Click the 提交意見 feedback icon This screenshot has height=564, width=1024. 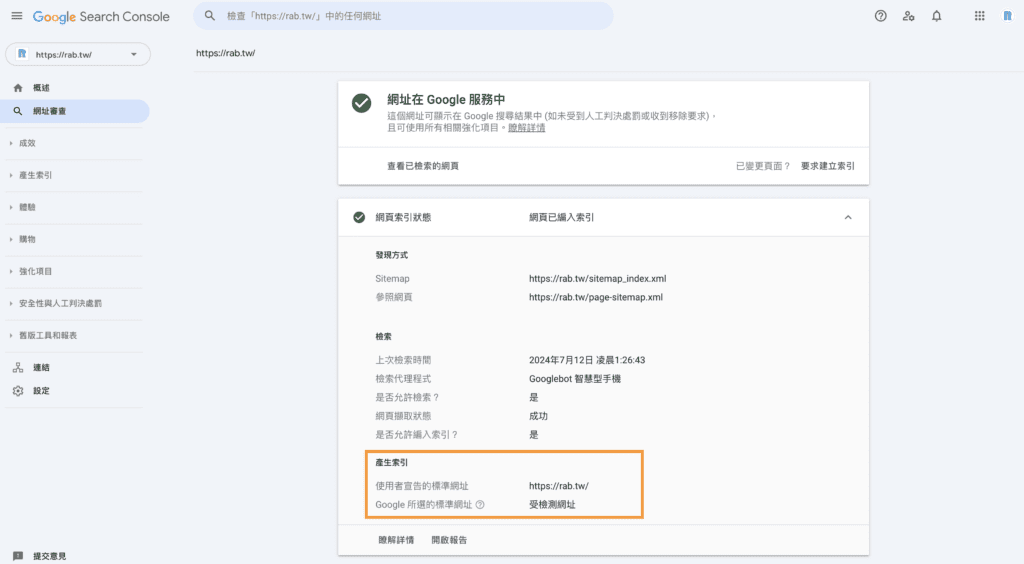18,556
